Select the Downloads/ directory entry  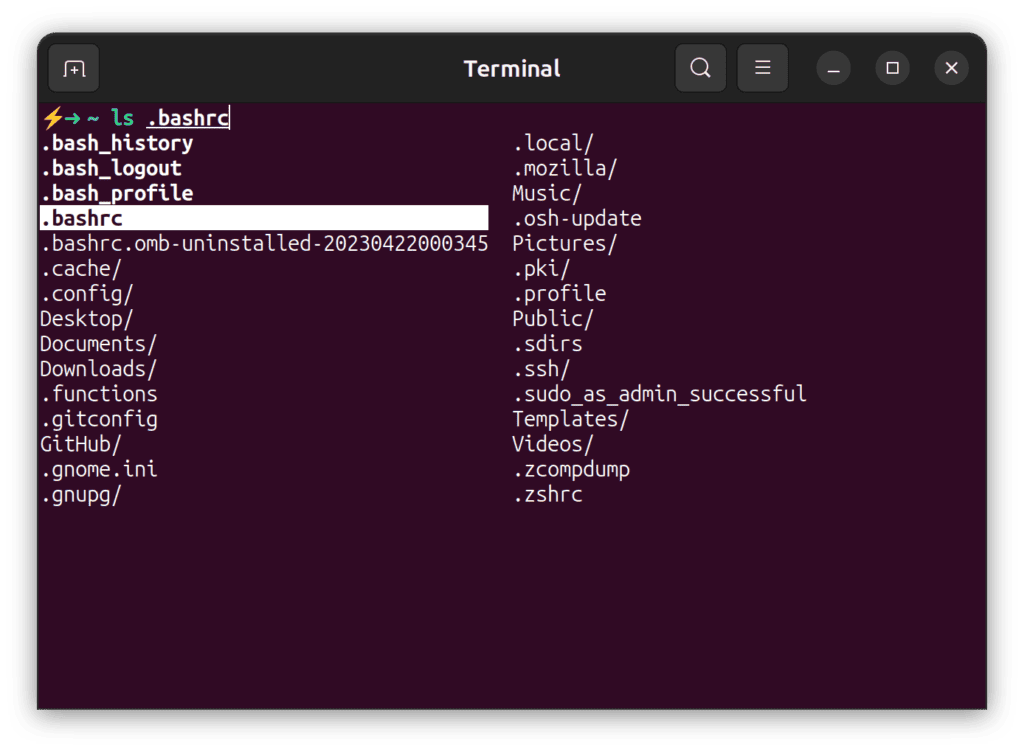click(97, 368)
